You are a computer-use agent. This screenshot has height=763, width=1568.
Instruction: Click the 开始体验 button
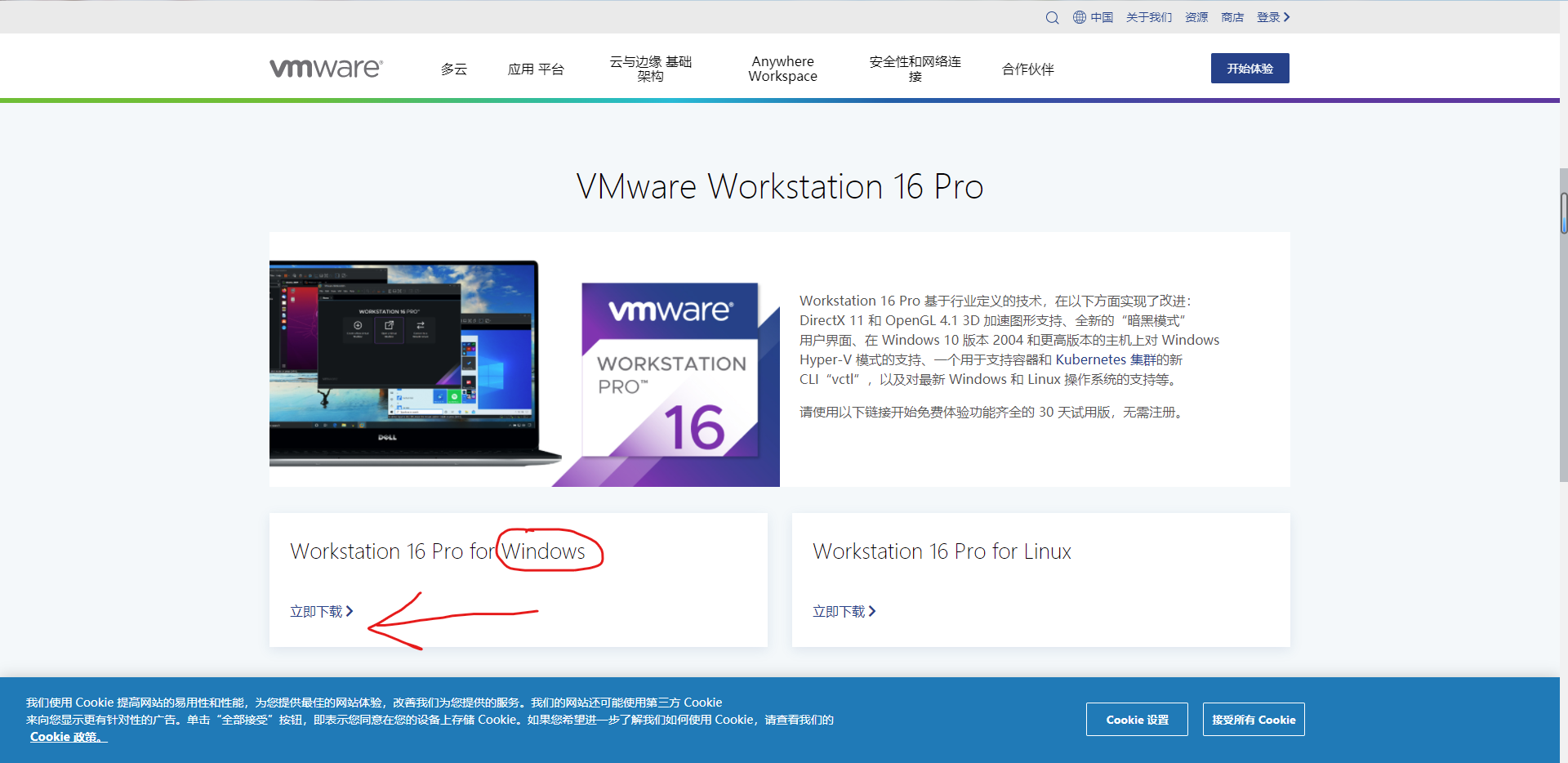[x=1249, y=69]
